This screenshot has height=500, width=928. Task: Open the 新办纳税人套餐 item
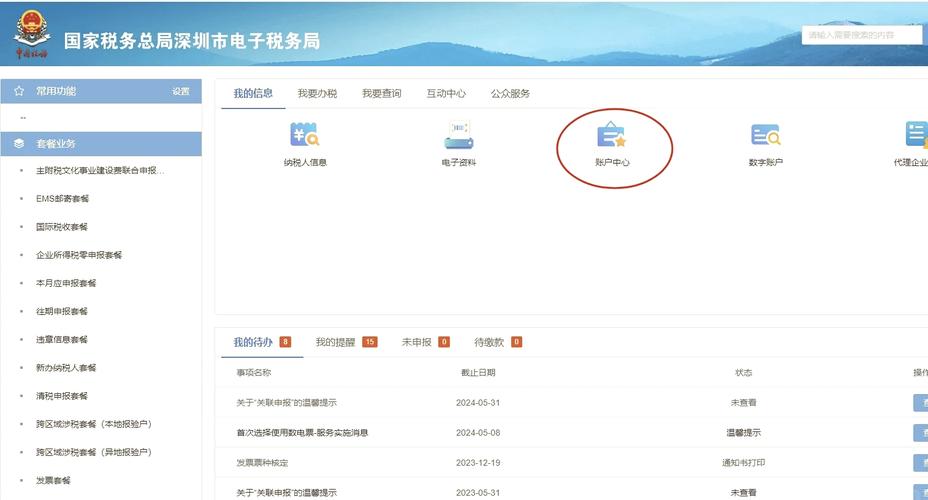point(66,367)
